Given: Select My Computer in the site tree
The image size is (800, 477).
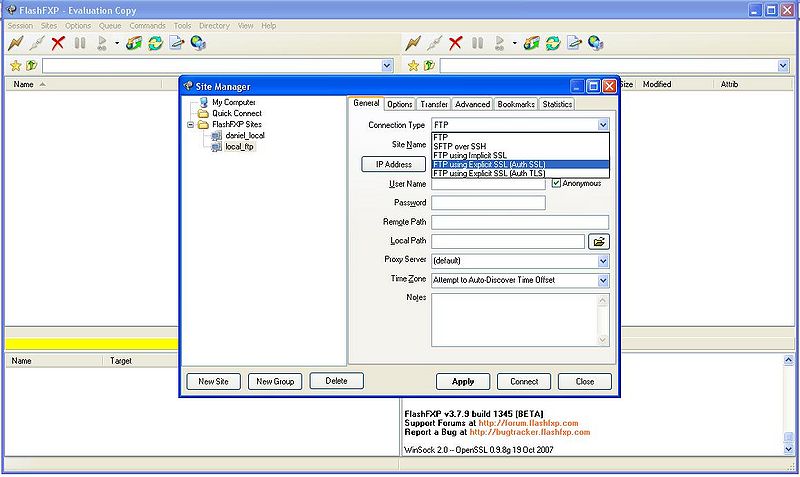Looking at the screenshot, I should [x=232, y=102].
